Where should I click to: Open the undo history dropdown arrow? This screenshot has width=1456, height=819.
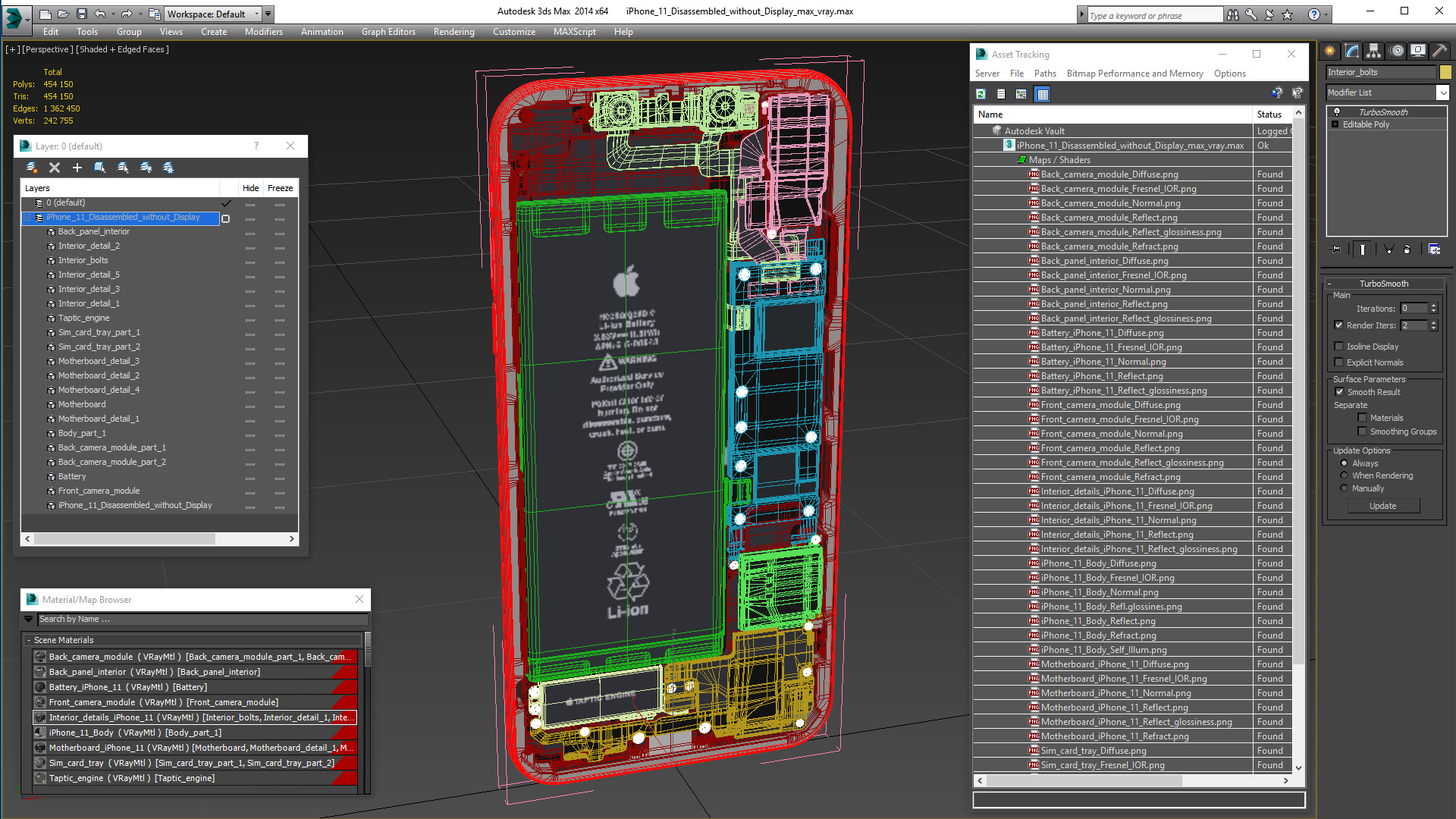coord(113,14)
